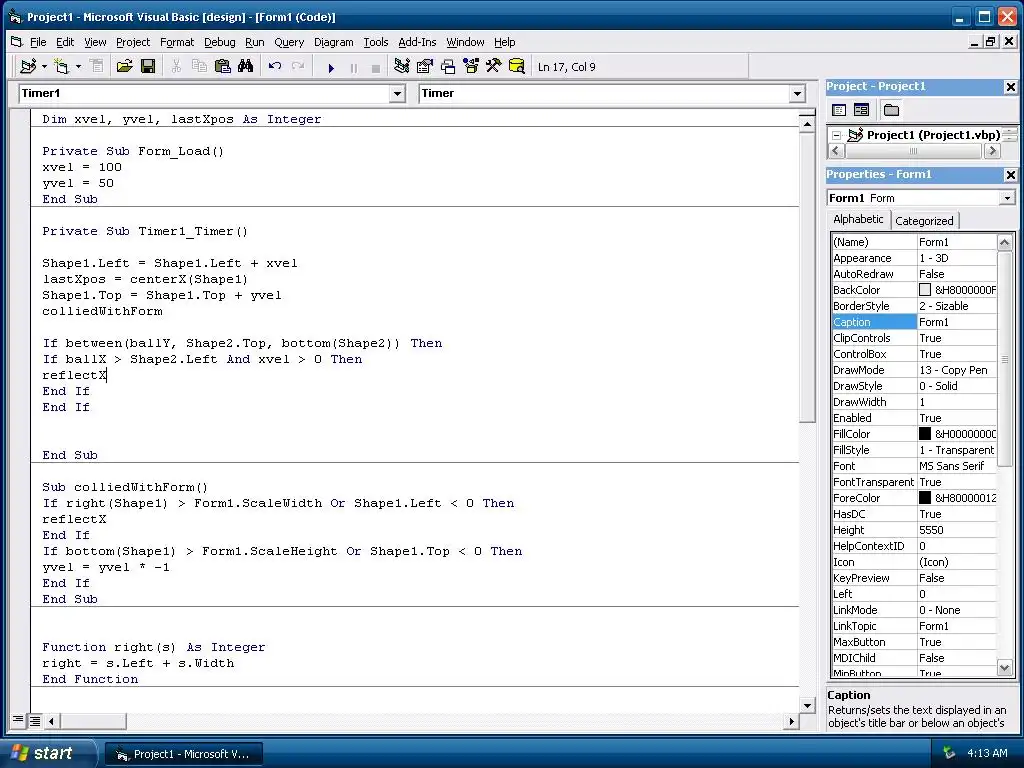Click the code editor scroll down arrow
This screenshot has width=1024, height=768.
(807, 705)
